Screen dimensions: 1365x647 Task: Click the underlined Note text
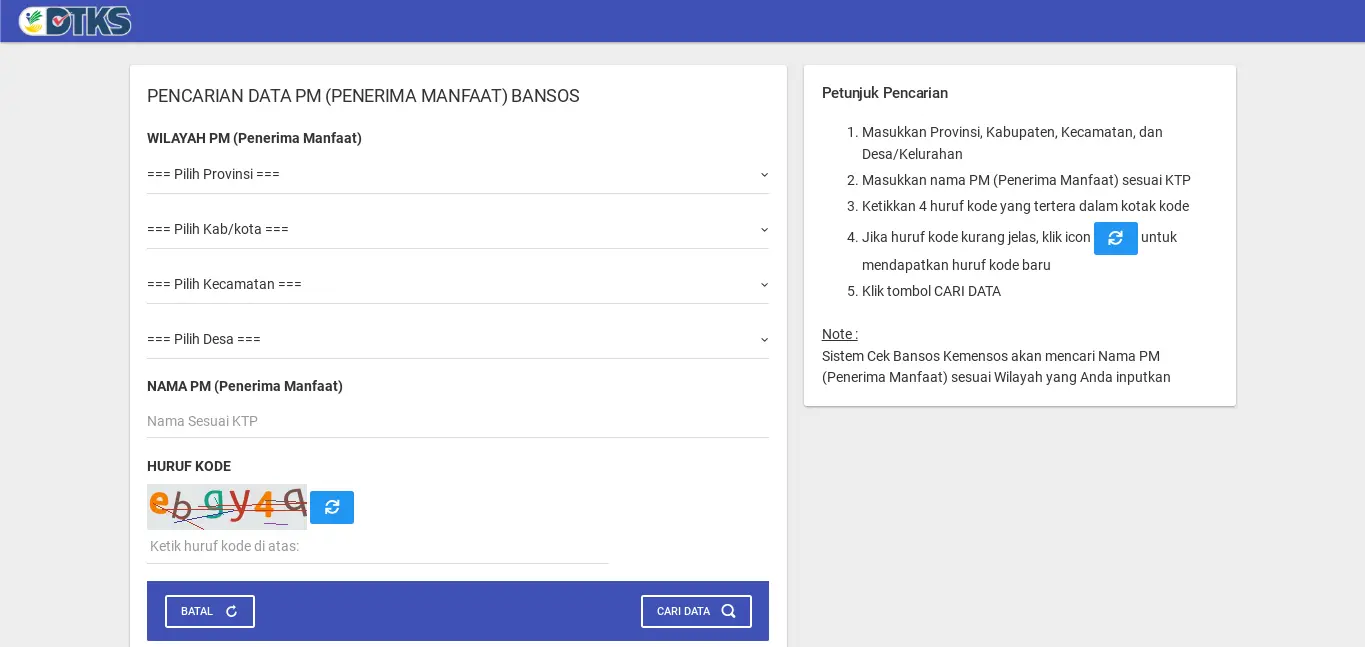839,334
